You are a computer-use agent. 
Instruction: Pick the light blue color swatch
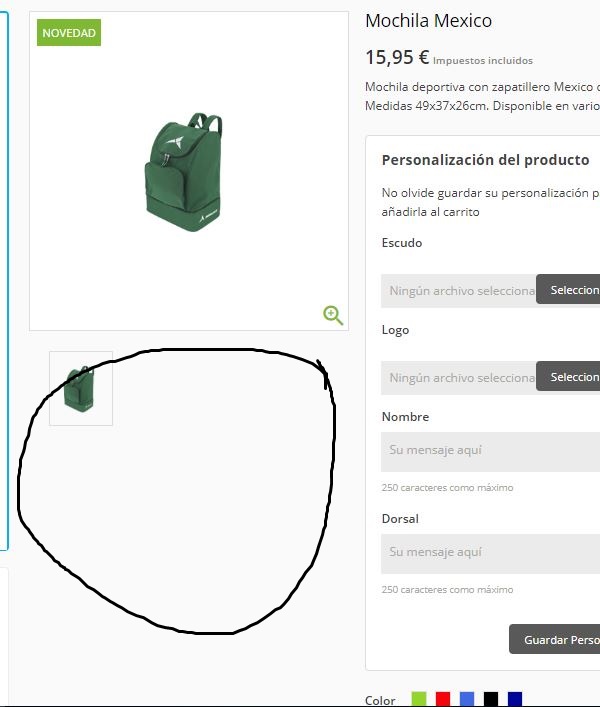[x=467, y=699]
